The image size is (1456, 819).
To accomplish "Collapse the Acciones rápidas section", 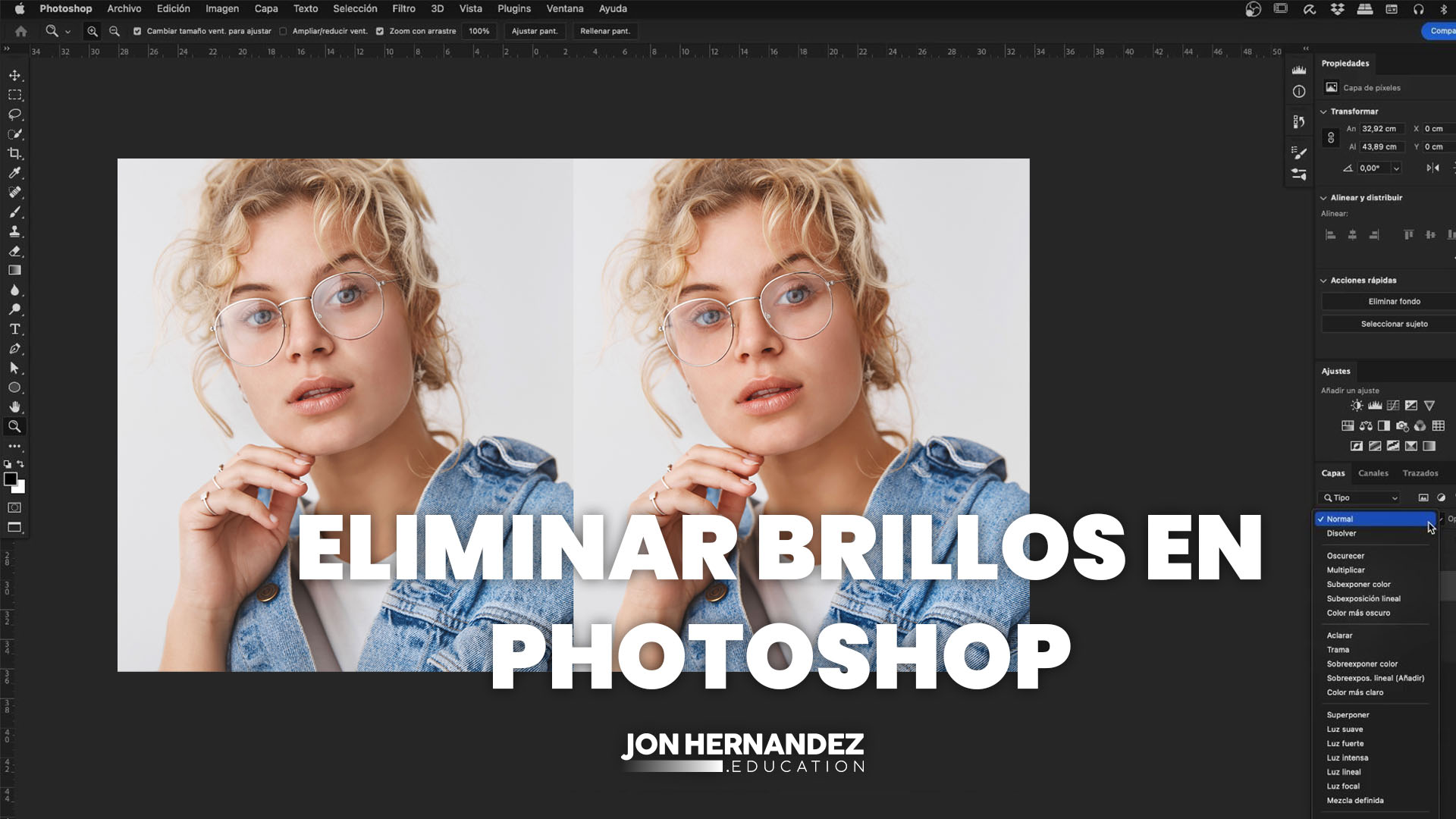I will coord(1323,281).
